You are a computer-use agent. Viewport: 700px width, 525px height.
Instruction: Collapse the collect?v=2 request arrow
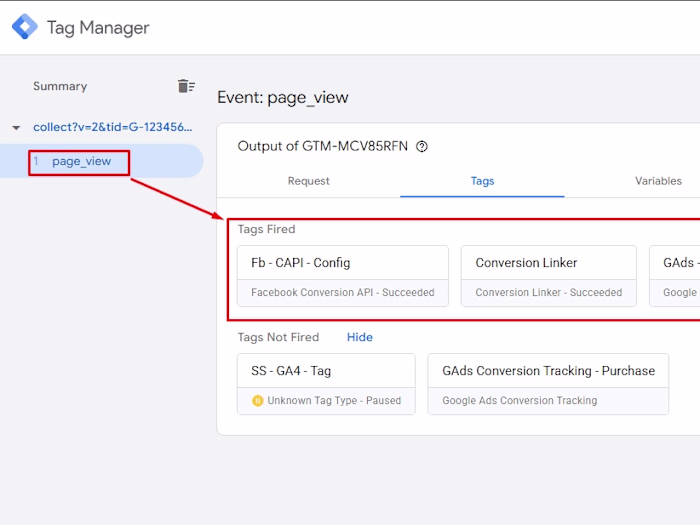pyautogui.click(x=16, y=128)
